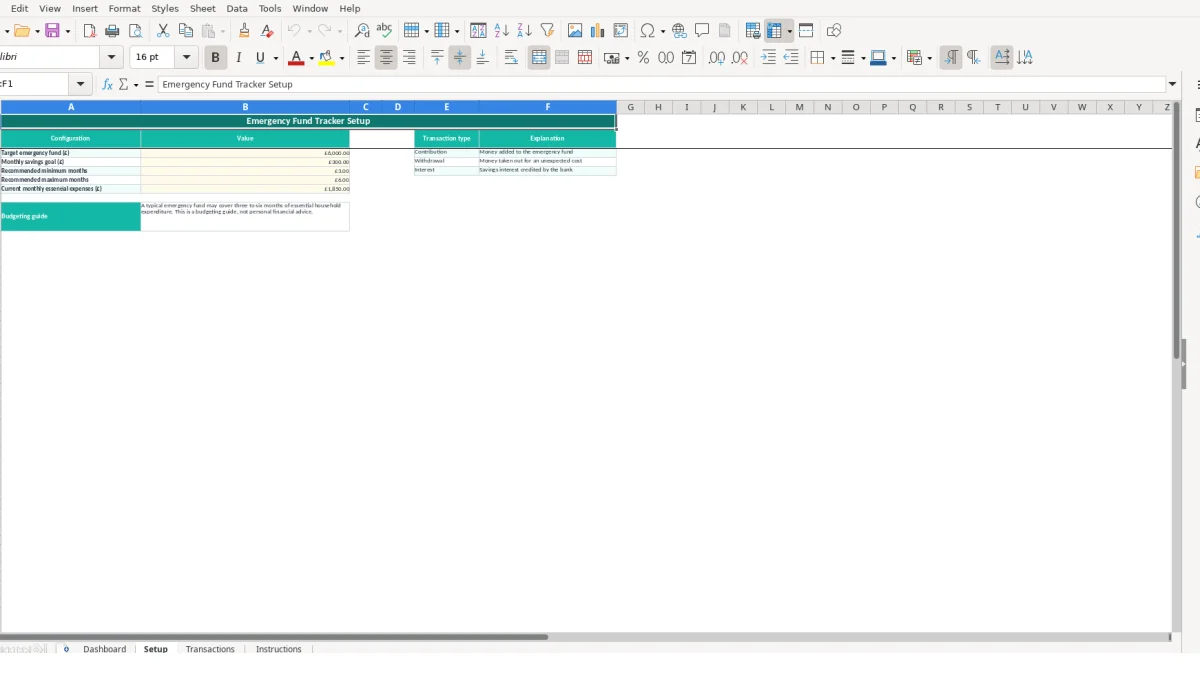Define the print area
1200x675 pixels.
[x=753, y=31]
